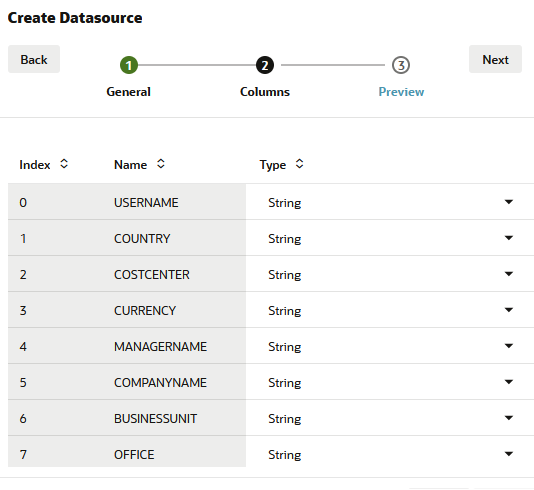This screenshot has height=490, width=534.
Task: Expand type dropdown for CURRENCY row
Action: [509, 310]
